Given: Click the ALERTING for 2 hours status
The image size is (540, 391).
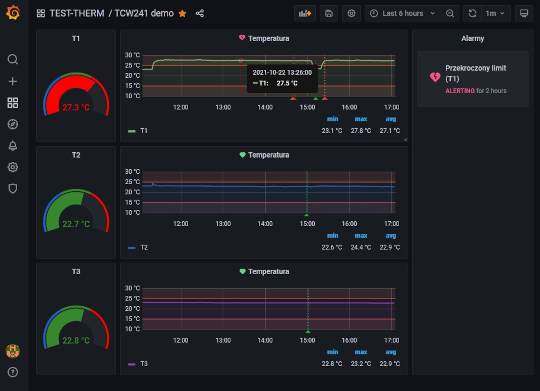Looking at the screenshot, I should [x=476, y=91].
